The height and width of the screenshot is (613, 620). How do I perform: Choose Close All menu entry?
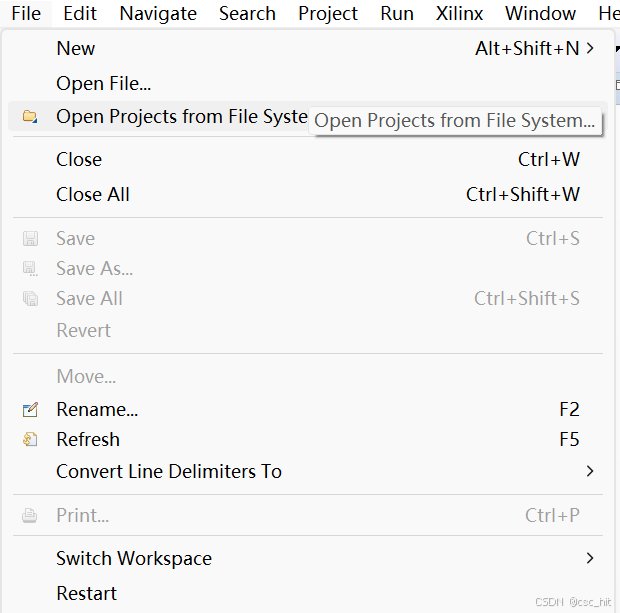tap(93, 194)
